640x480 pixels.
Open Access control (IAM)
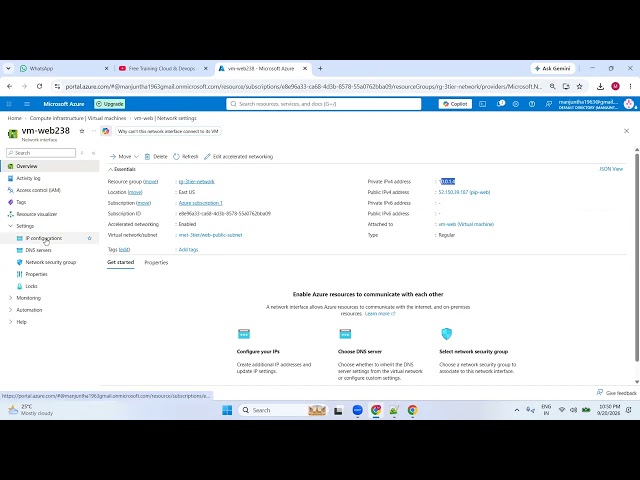tap(38, 190)
